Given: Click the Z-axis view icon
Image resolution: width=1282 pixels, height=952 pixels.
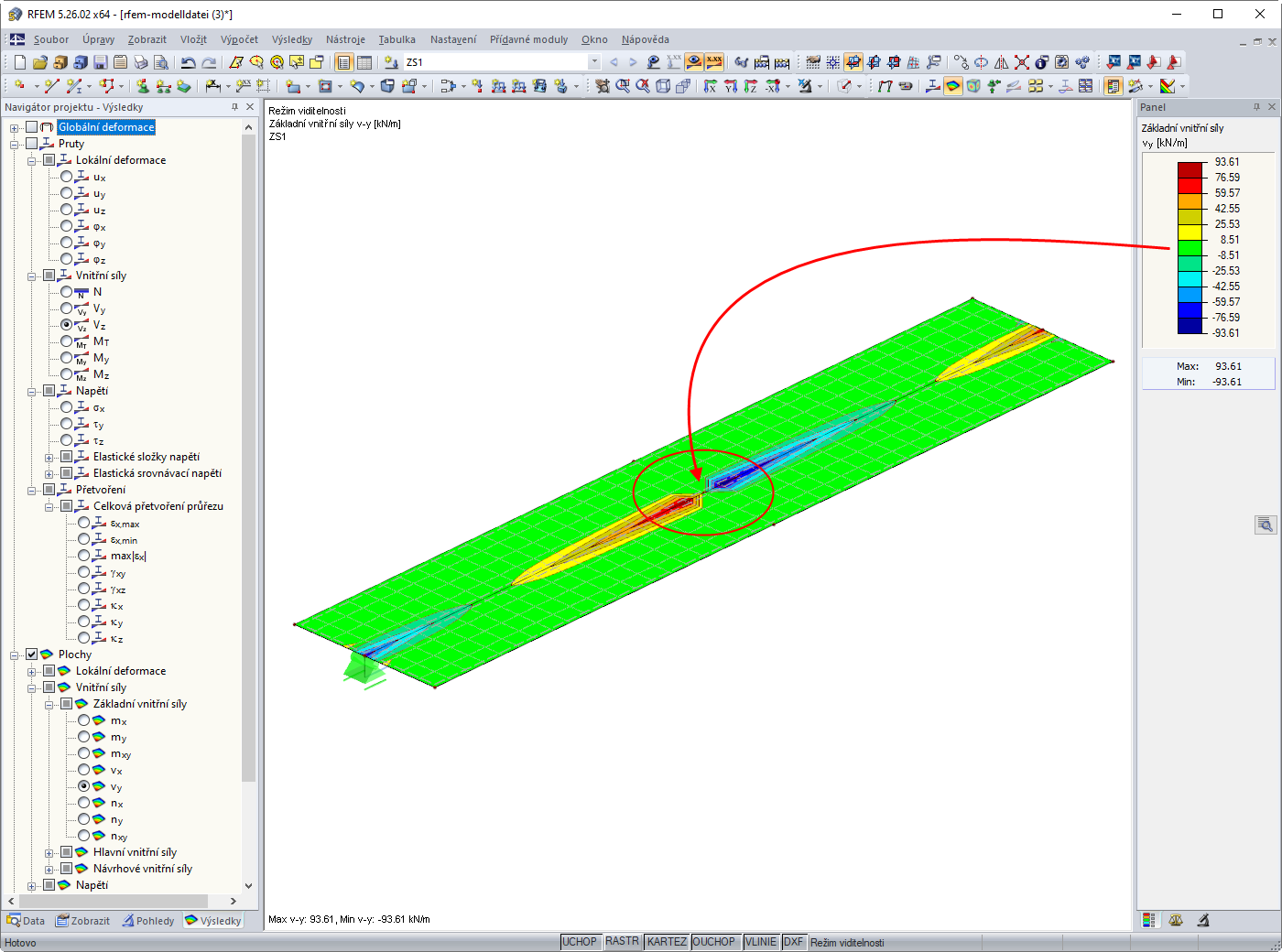Looking at the screenshot, I should click(751, 86).
